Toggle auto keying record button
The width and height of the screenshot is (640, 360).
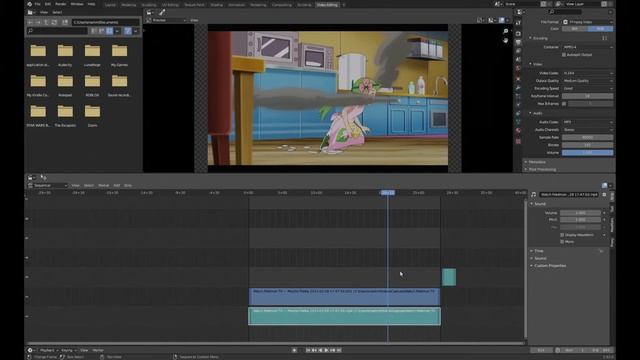coord(294,350)
